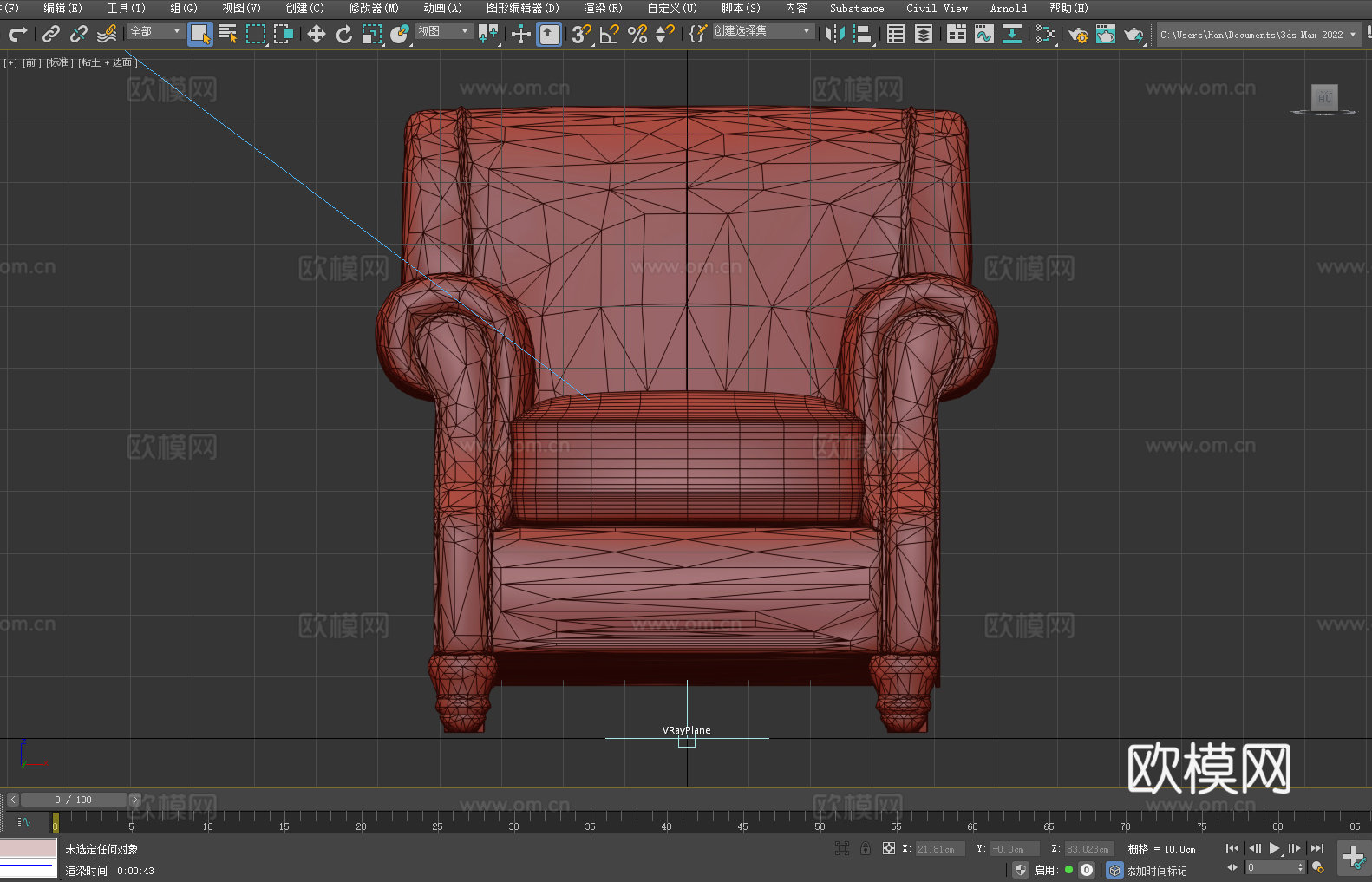This screenshot has width=1372, height=882.
Task: Open the 编辑(E) menu
Action: [63, 8]
